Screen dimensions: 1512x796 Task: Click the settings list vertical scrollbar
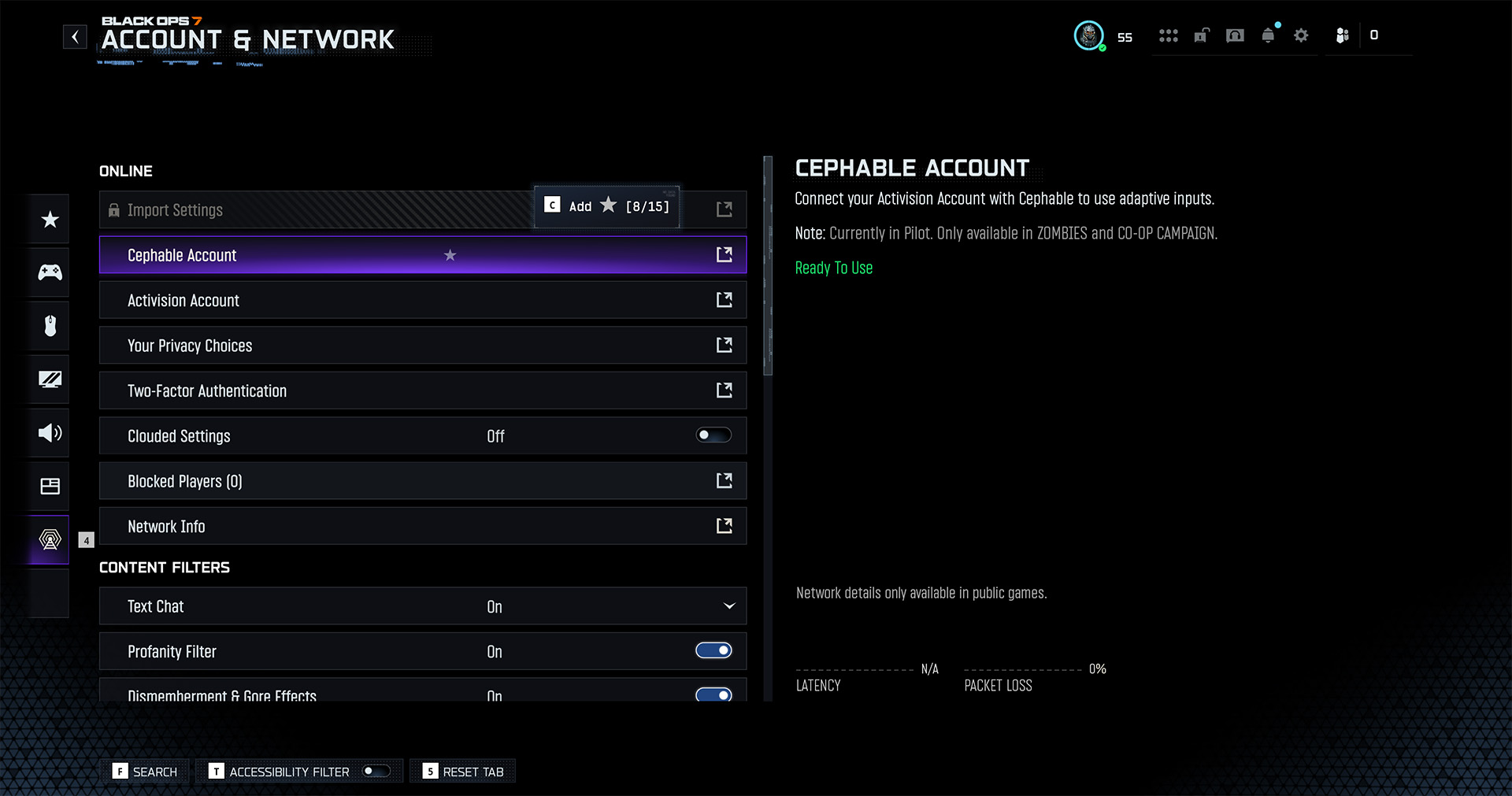click(x=768, y=268)
